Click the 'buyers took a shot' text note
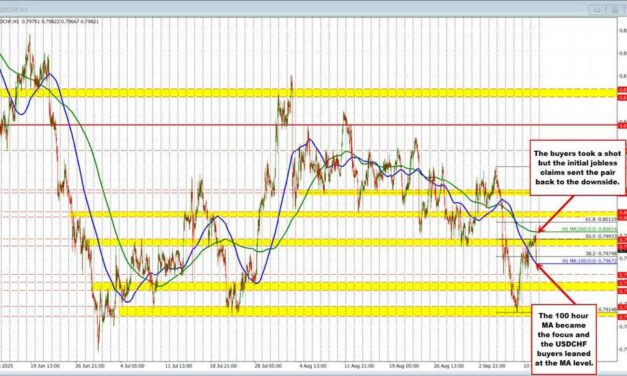This screenshot has width=627, height=376. tap(577, 168)
